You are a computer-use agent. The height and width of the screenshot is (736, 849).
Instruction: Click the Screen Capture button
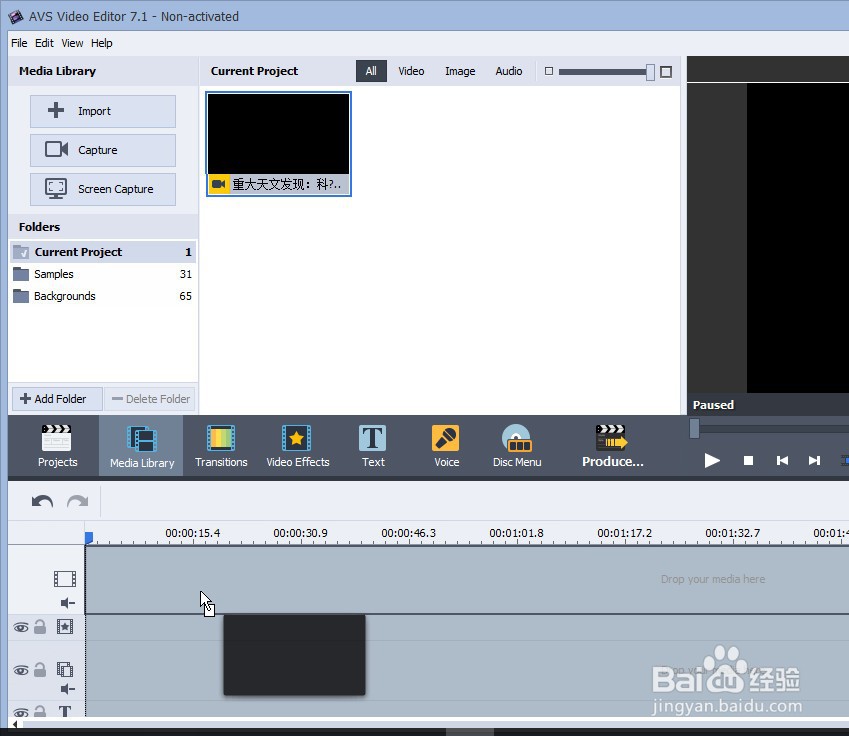103,189
